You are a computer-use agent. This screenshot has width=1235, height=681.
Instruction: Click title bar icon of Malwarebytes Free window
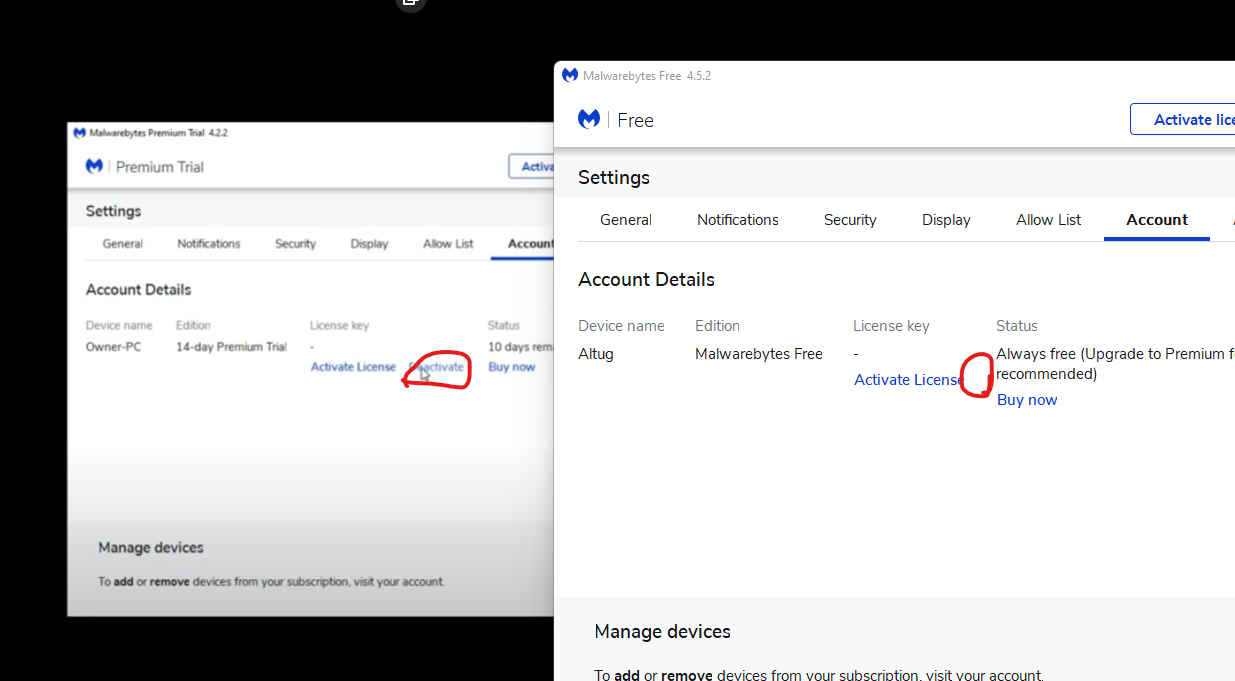[x=569, y=75]
